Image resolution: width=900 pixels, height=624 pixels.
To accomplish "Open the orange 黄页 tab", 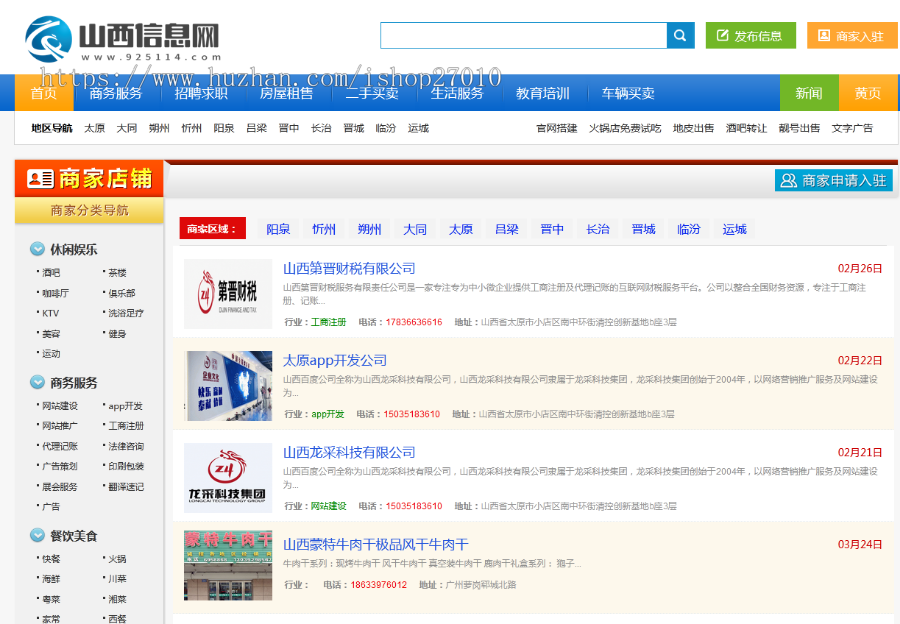I will click(x=868, y=93).
